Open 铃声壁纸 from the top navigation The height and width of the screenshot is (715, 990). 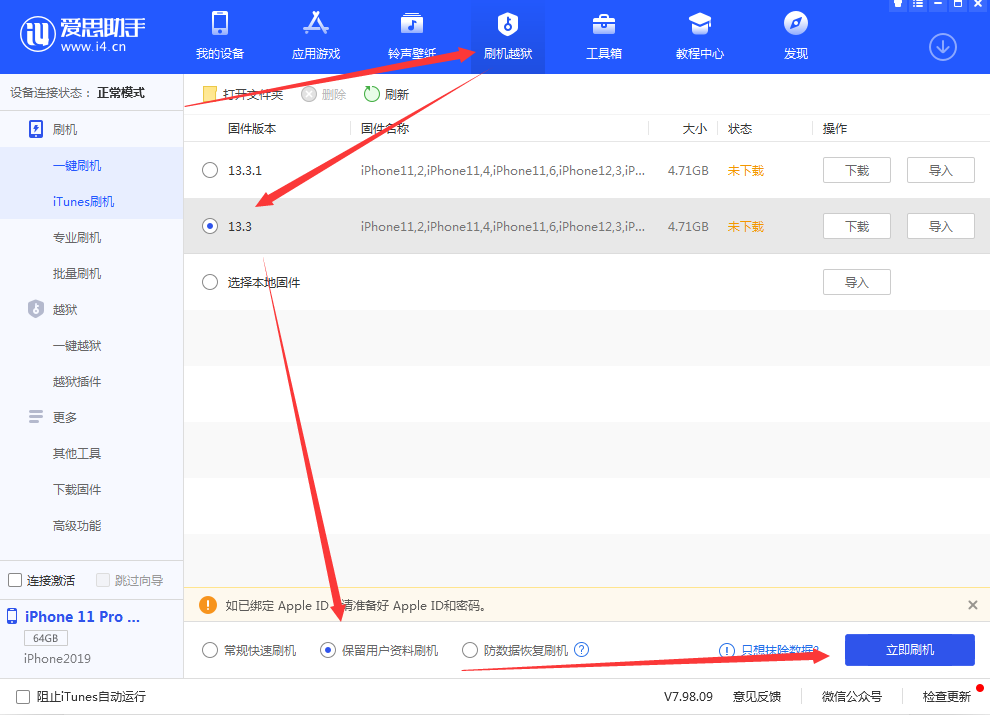point(412,37)
